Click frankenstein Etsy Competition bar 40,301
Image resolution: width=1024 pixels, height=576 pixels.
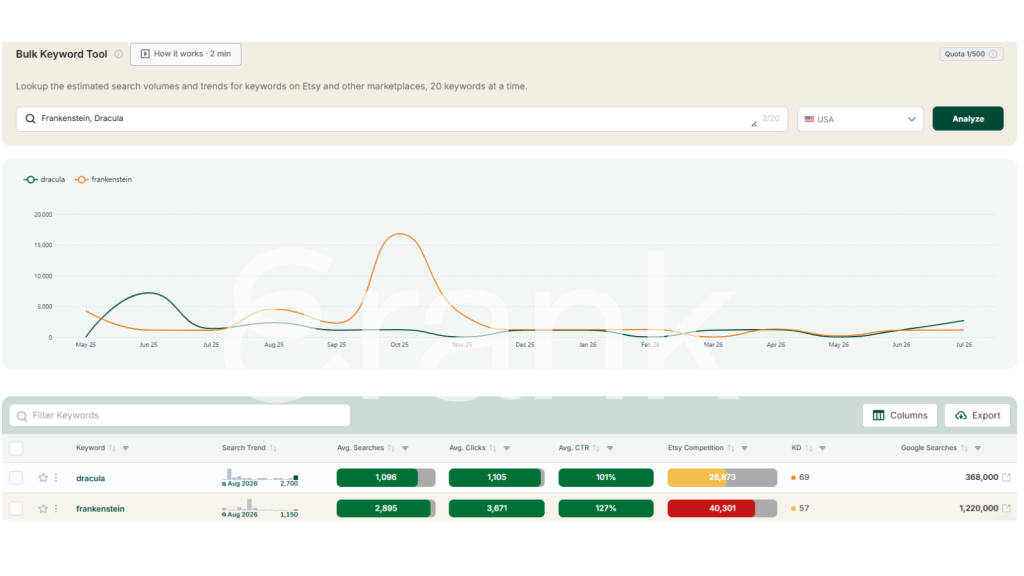[x=722, y=508]
